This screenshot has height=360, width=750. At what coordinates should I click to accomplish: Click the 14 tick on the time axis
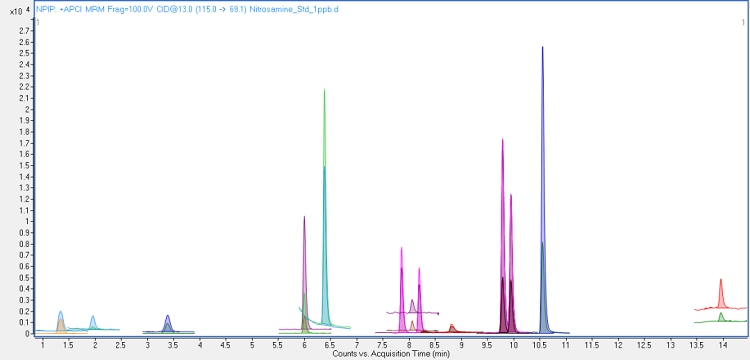723,345
